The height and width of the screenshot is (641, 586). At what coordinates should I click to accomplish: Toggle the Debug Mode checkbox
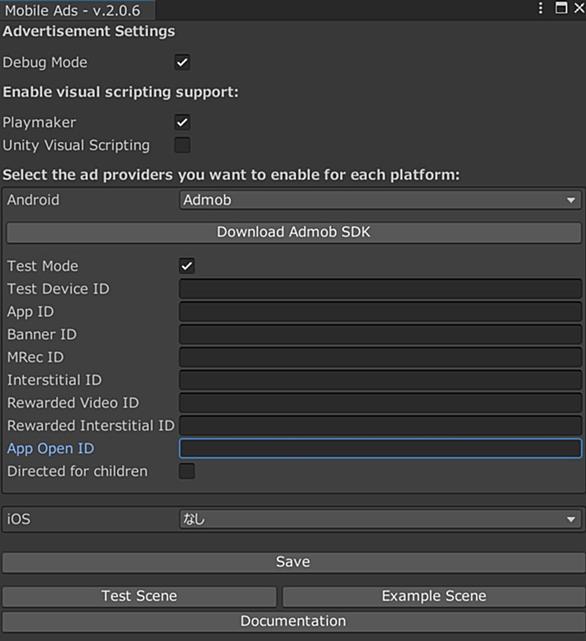pos(182,63)
